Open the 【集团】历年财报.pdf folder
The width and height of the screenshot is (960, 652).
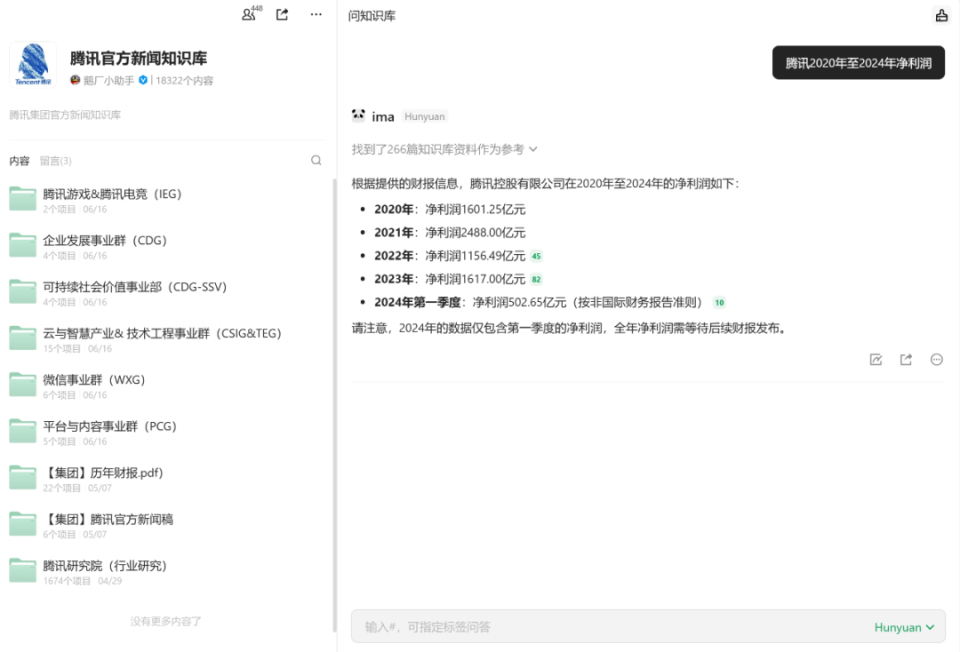[165, 479]
